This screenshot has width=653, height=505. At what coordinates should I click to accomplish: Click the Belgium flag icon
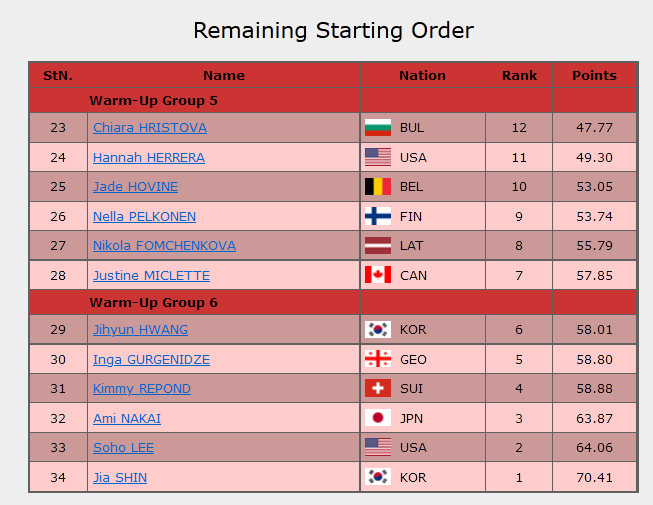pos(377,187)
